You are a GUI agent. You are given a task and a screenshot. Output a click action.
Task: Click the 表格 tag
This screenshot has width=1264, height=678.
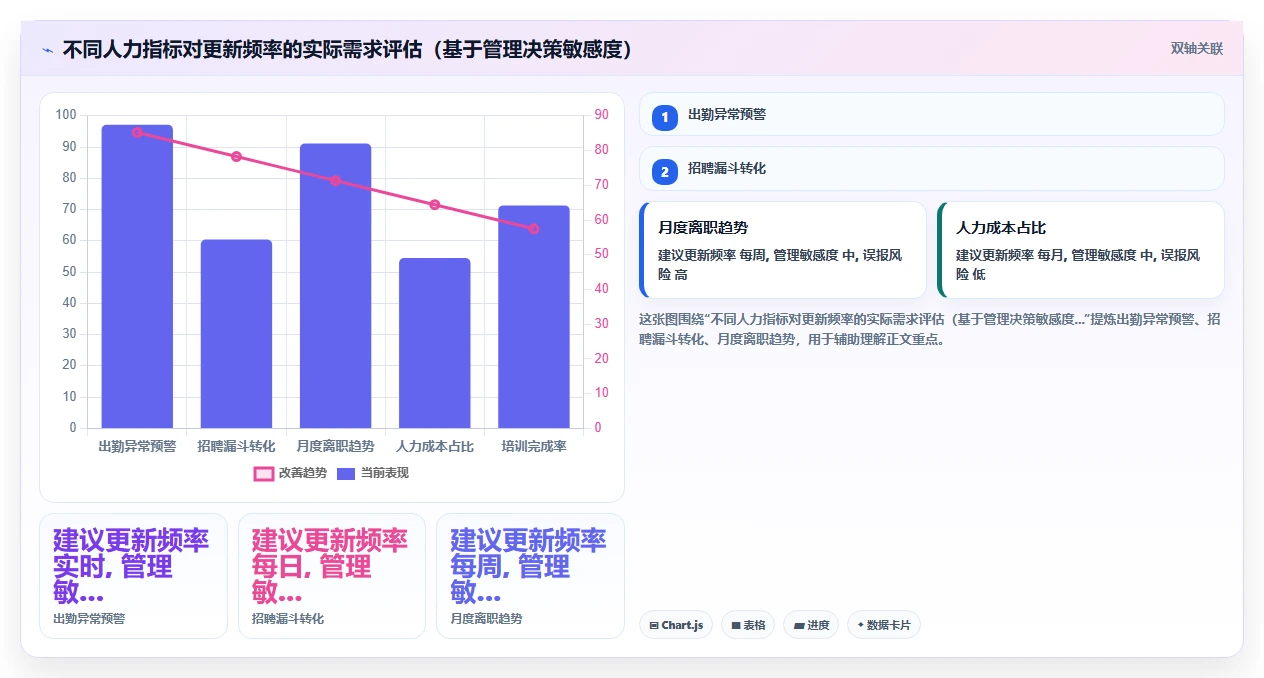tap(748, 625)
